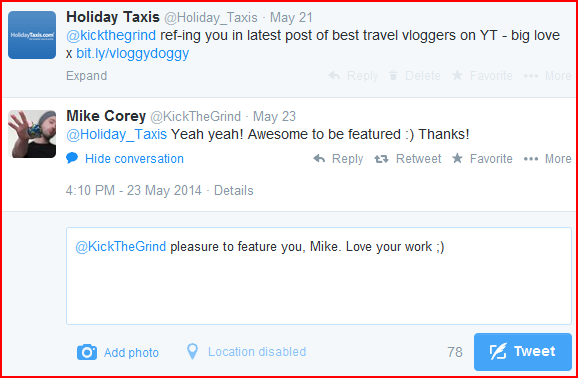Open More options on Mike Corey's tweet
This screenshot has width=578, height=378.
click(548, 159)
